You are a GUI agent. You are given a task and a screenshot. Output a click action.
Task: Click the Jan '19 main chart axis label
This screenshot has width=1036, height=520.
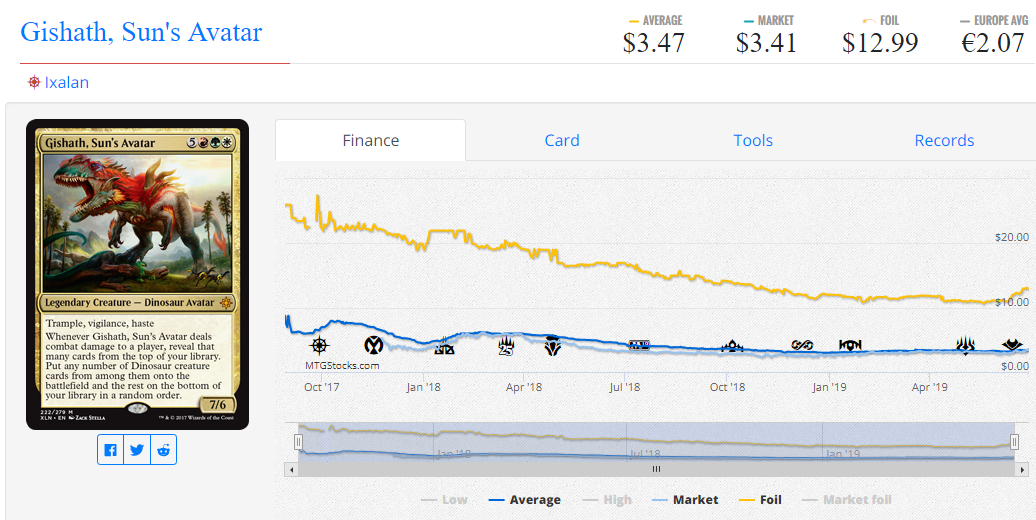829,387
